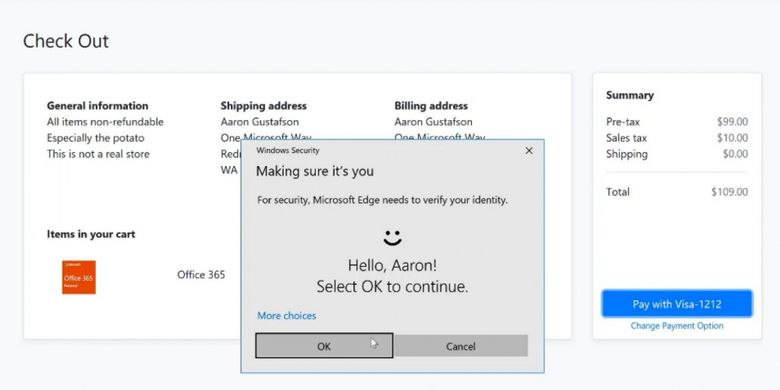Click the Office 365 item name
Viewport: 780px width, 390px height.
[201, 275]
